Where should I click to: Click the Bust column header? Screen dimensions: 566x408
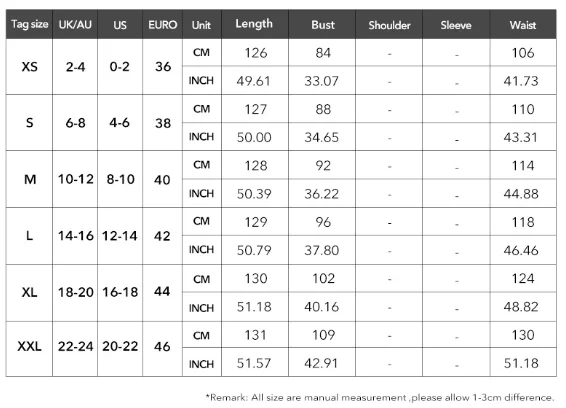pyautogui.click(x=323, y=25)
